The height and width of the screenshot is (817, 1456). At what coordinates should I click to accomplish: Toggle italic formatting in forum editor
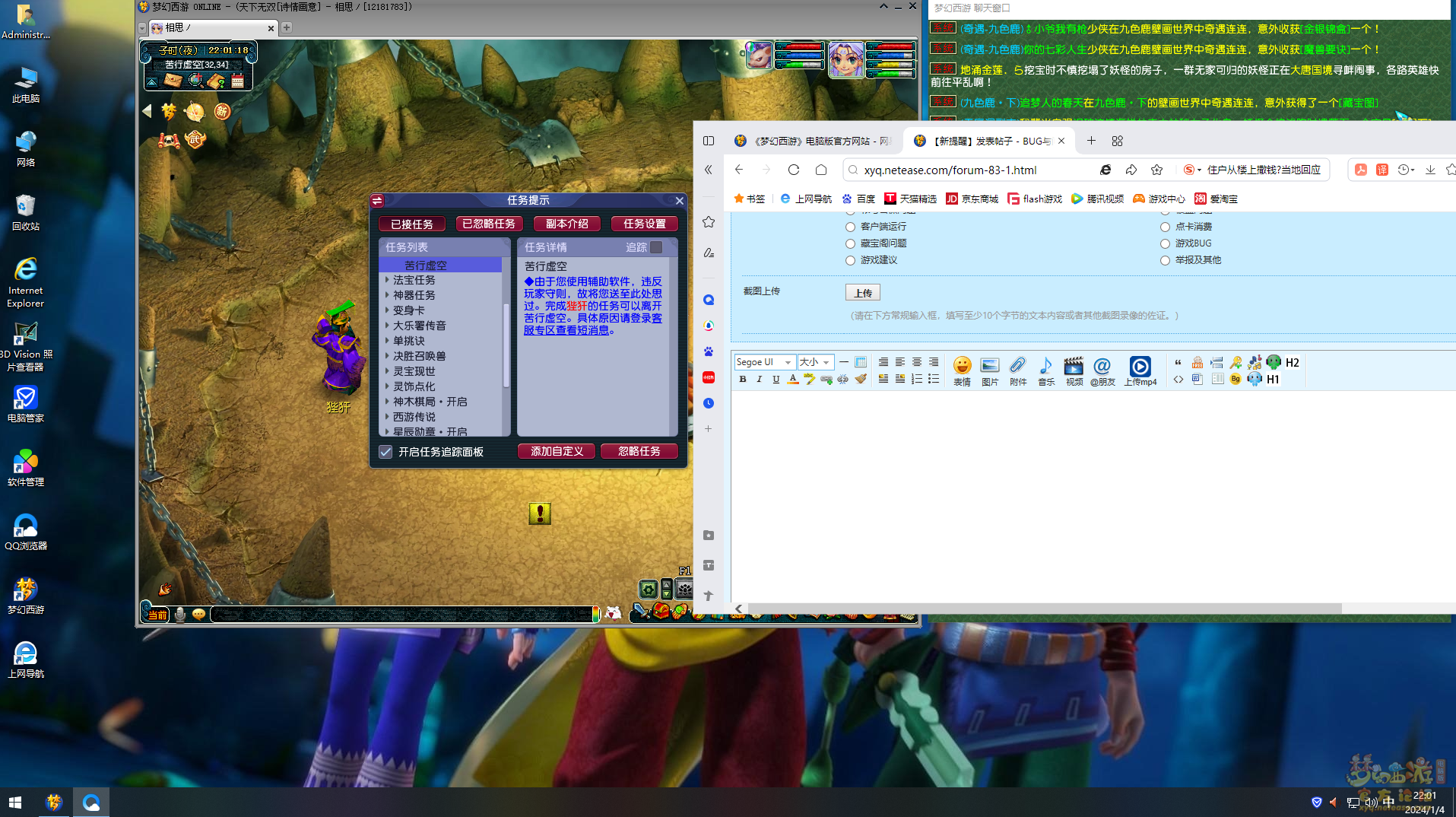(x=759, y=379)
